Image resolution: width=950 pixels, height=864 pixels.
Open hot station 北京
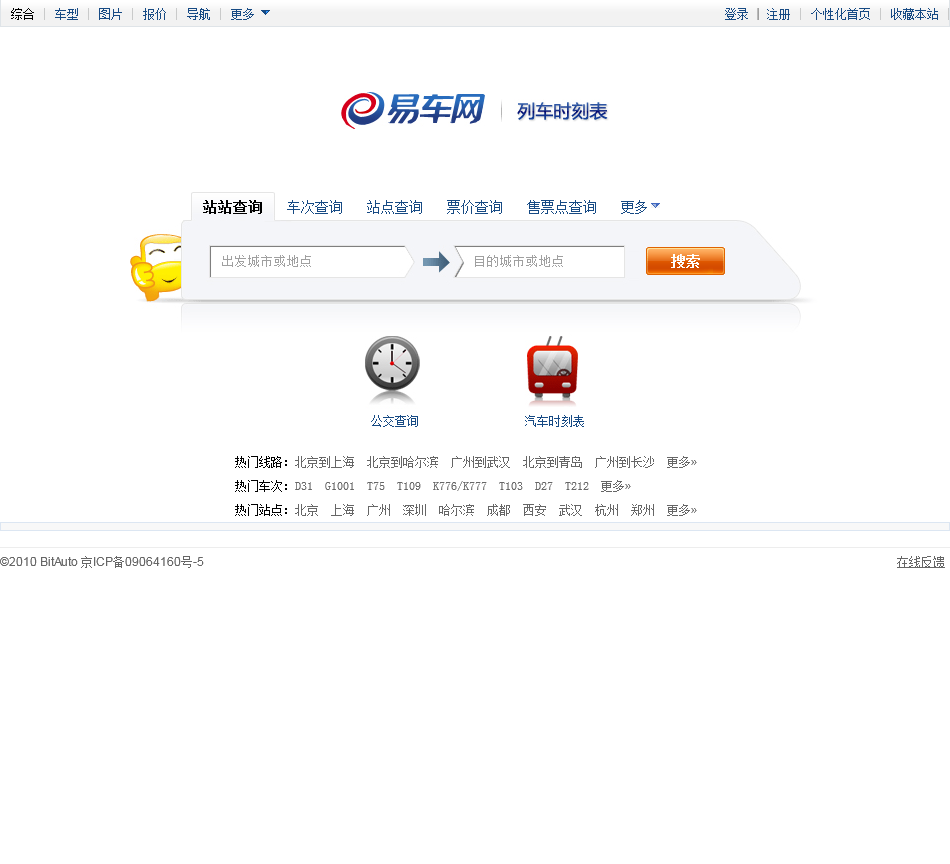point(307,510)
